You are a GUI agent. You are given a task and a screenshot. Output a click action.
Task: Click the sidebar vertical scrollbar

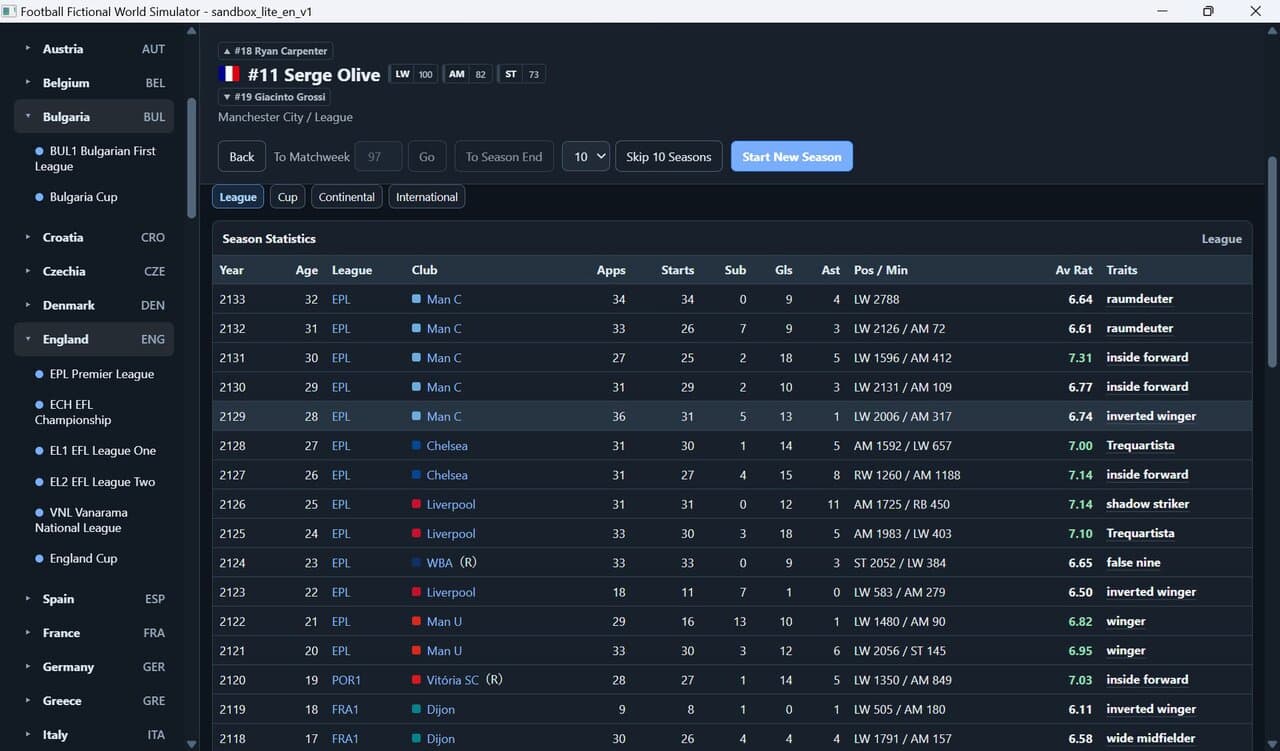coord(191,158)
